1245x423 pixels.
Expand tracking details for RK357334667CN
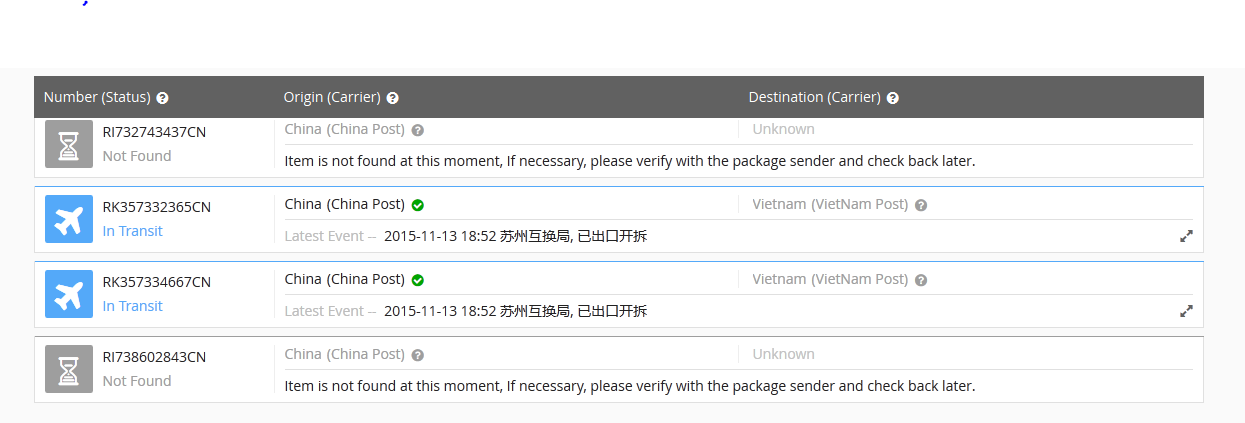[x=1186, y=311]
